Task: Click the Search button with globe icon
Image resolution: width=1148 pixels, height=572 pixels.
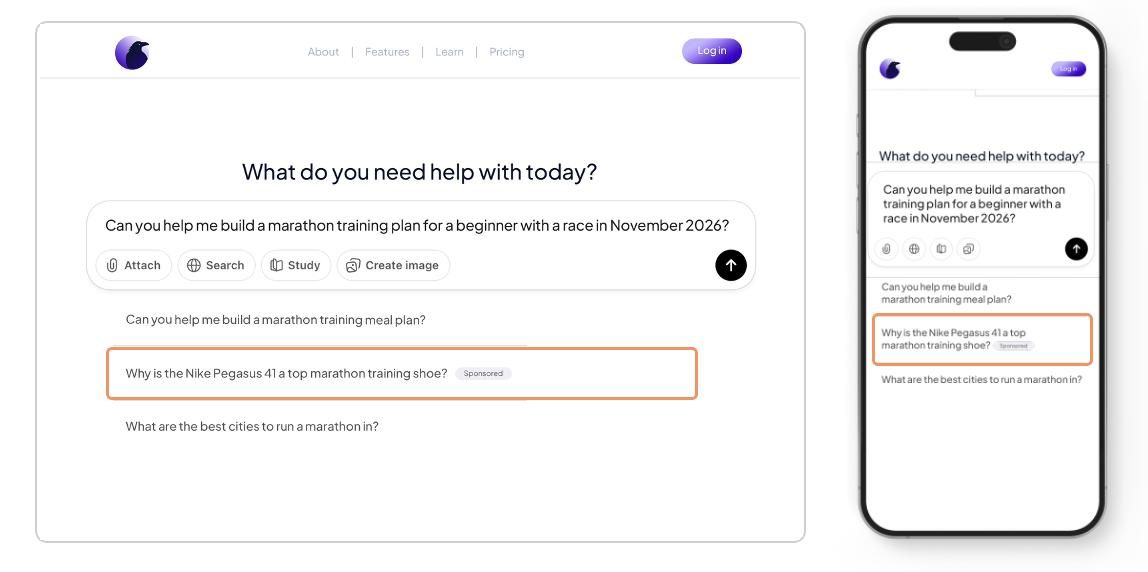Action: pyautogui.click(x=215, y=265)
